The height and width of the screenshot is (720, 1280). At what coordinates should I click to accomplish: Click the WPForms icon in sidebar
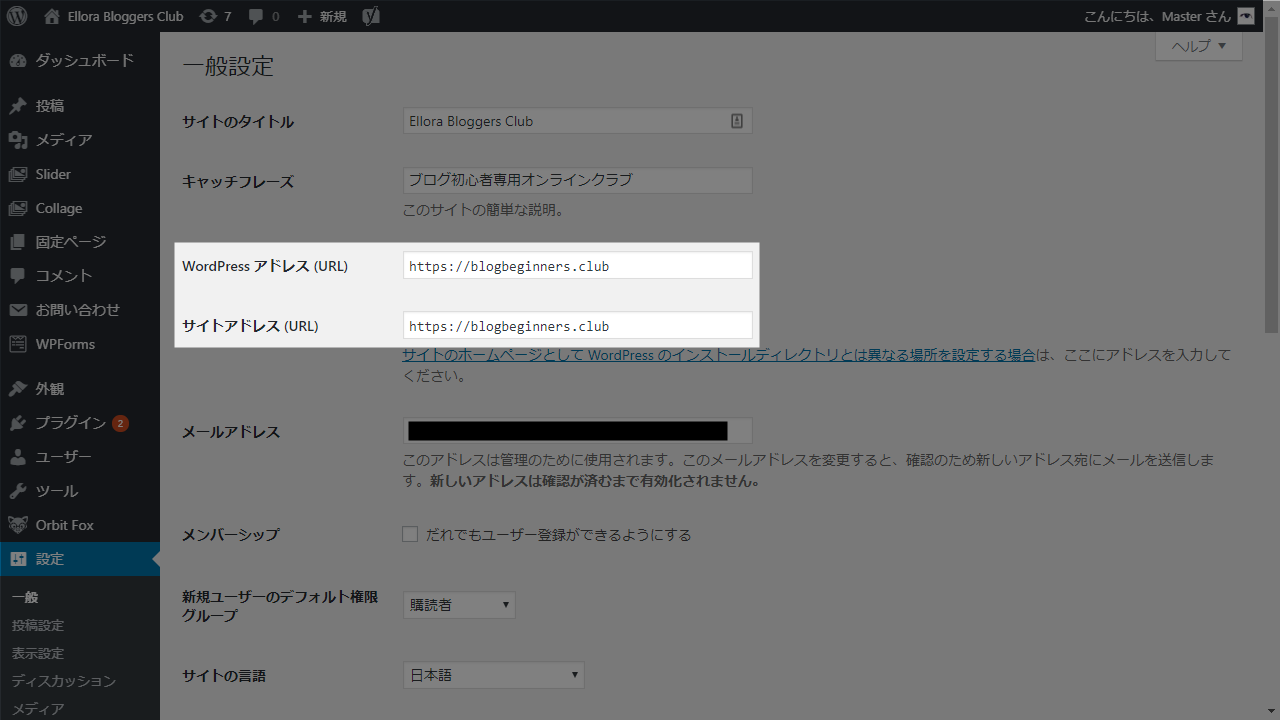[18, 344]
